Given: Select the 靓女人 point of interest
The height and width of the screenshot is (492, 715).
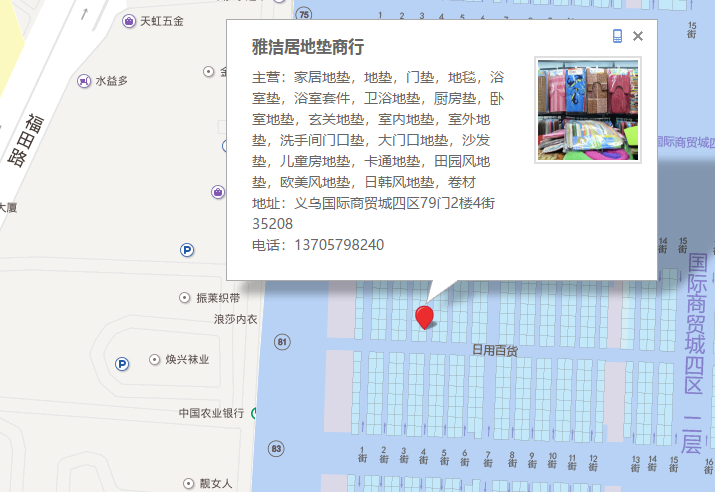Looking at the screenshot, I should tap(190, 483).
